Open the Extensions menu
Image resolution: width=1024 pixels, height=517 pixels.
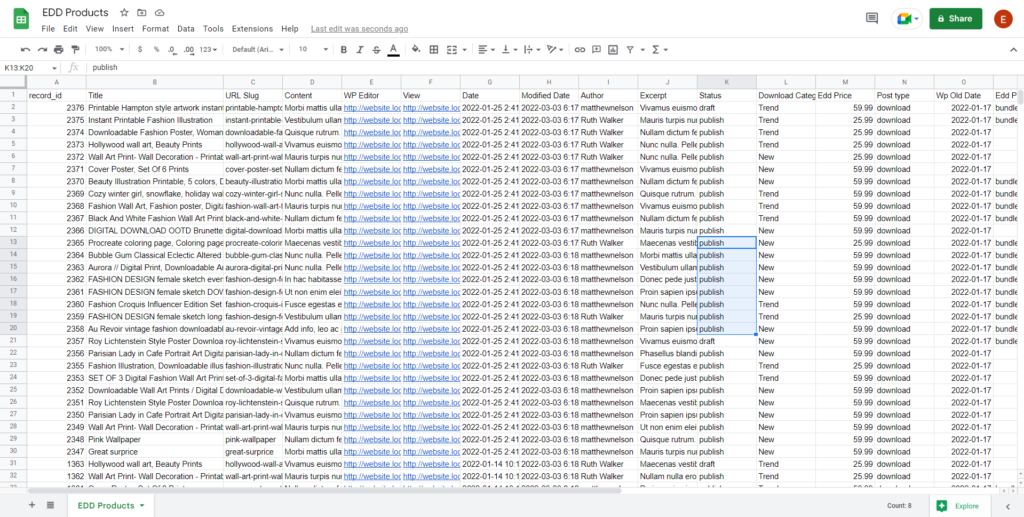click(252, 29)
